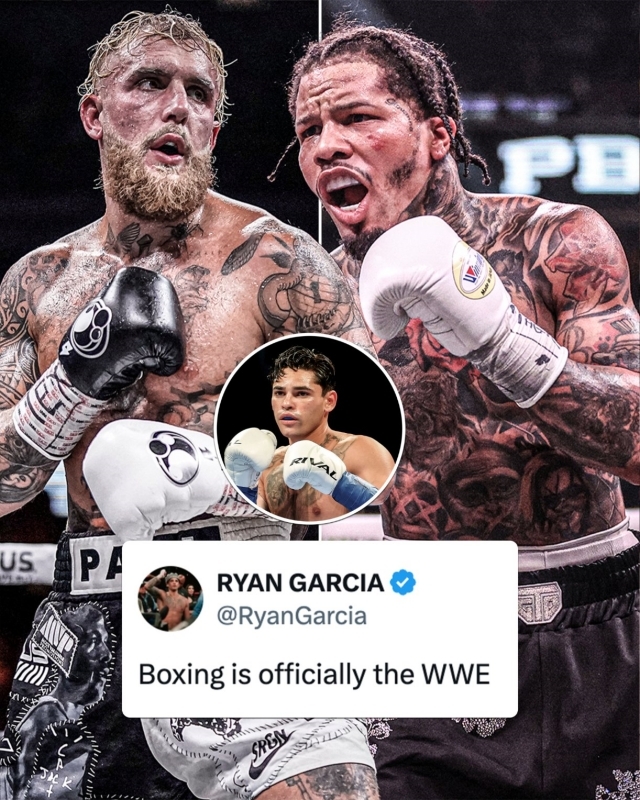Click the MVP patch on the black trunks
Viewport: 640px width, 800px height.
pos(55,638)
